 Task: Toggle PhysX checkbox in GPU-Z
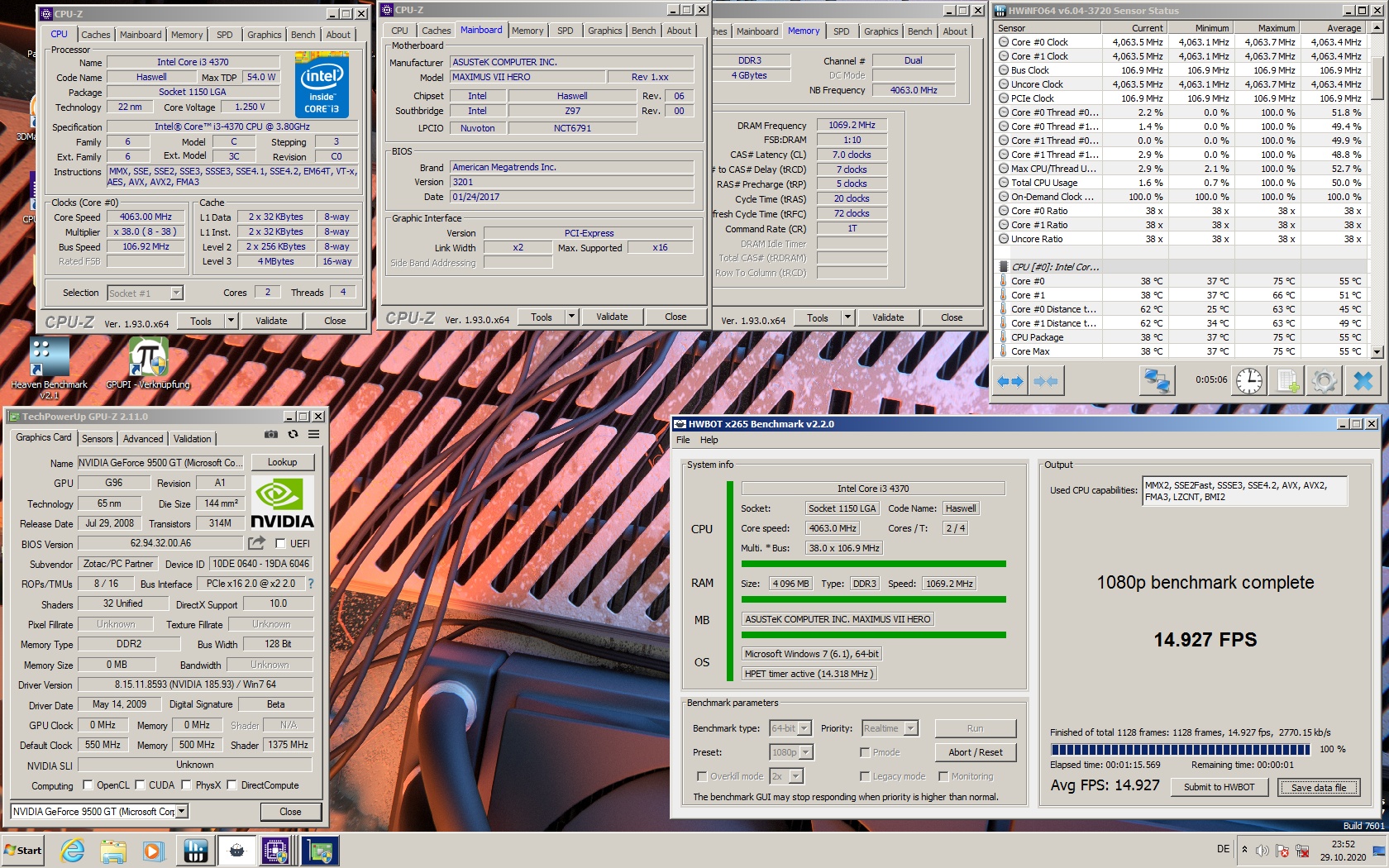click(x=186, y=785)
